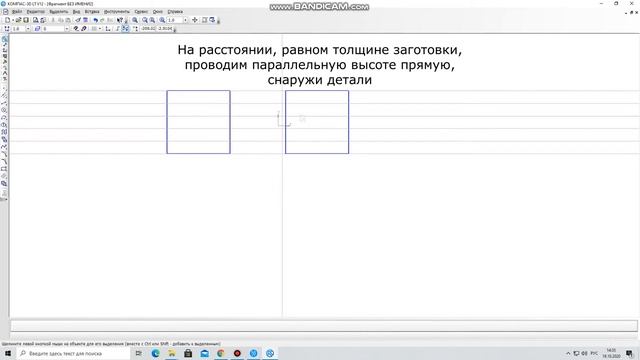The height and width of the screenshot is (360, 640).
Task: Select the Auxiliary line tool
Action: pos(4,95)
